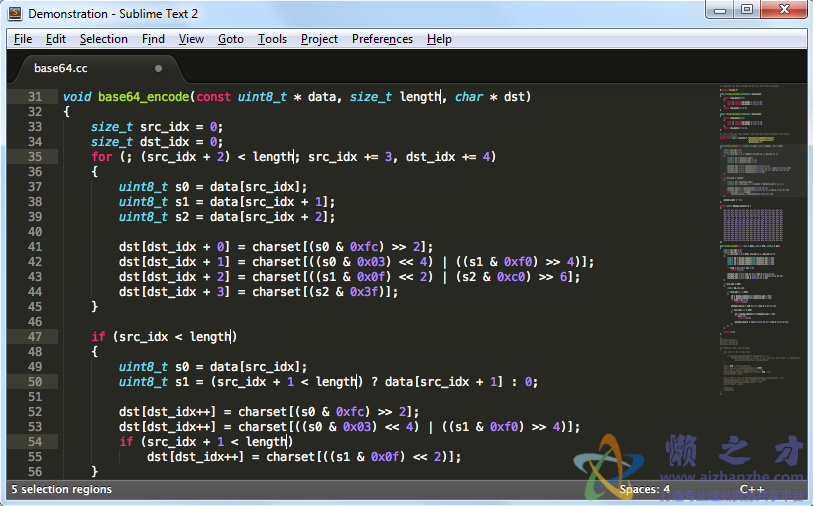The height and width of the screenshot is (506, 813).
Task: Click 's2' variable declaration on line 39
Action: tap(181, 217)
